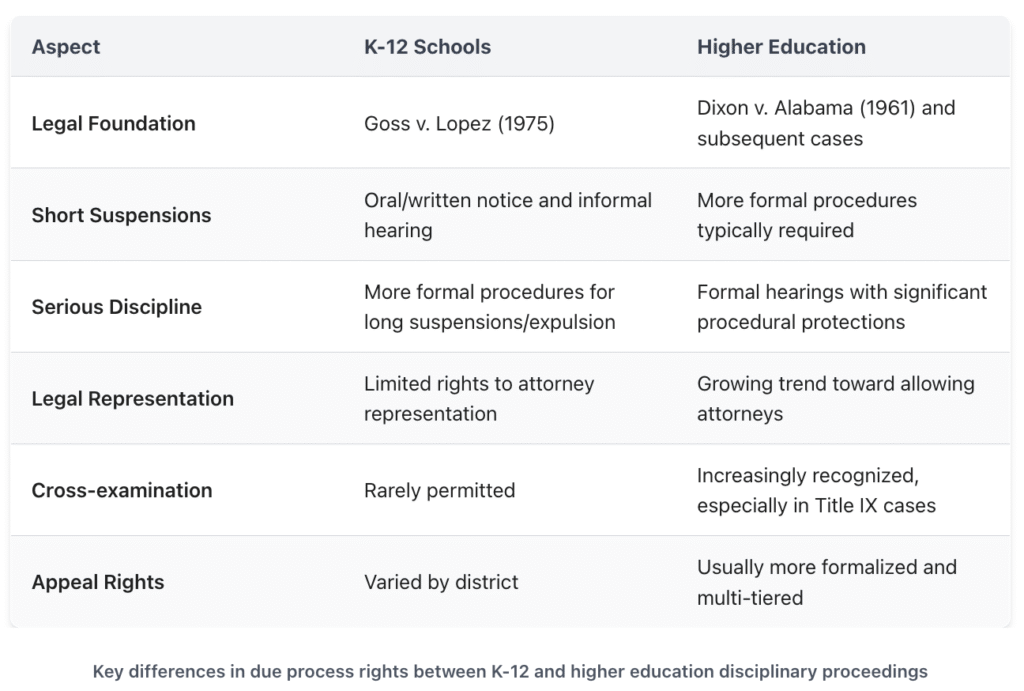
Task: Select the Appeal Rights row label
Action: [x=97, y=582]
